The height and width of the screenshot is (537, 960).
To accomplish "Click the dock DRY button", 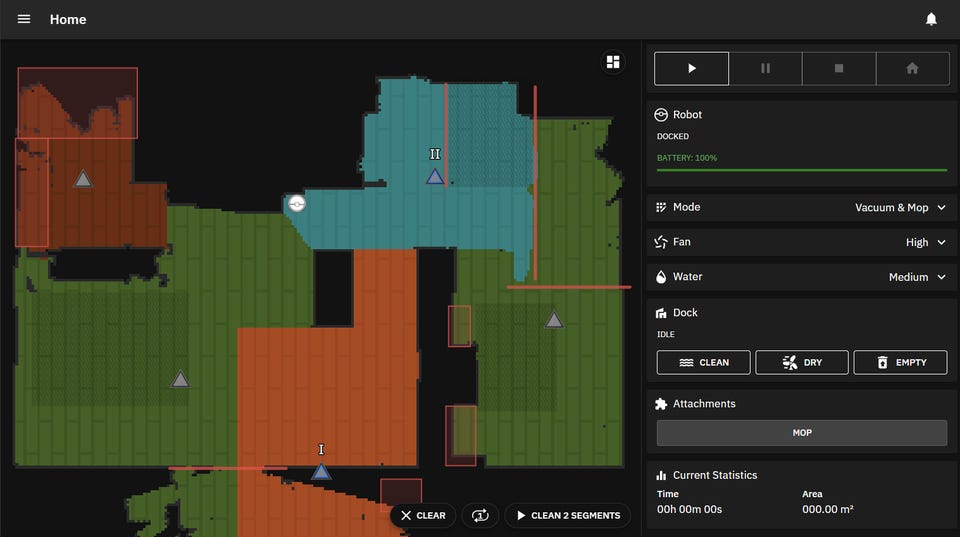I will click(802, 362).
